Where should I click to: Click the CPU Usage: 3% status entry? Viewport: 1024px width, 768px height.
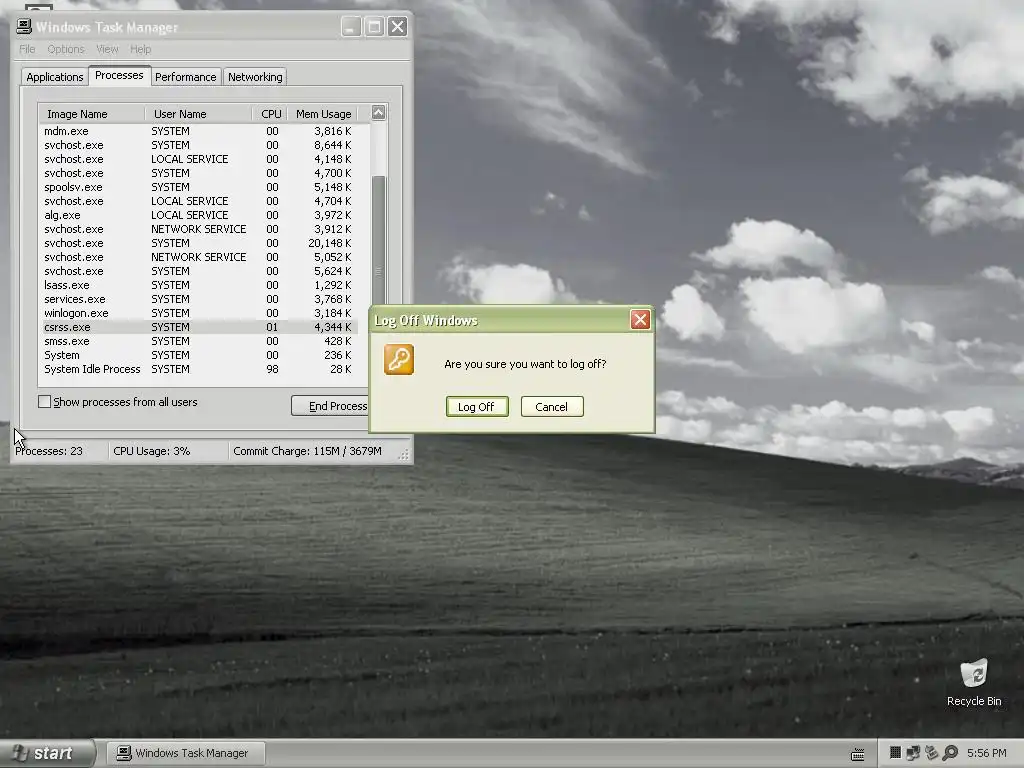click(168, 451)
